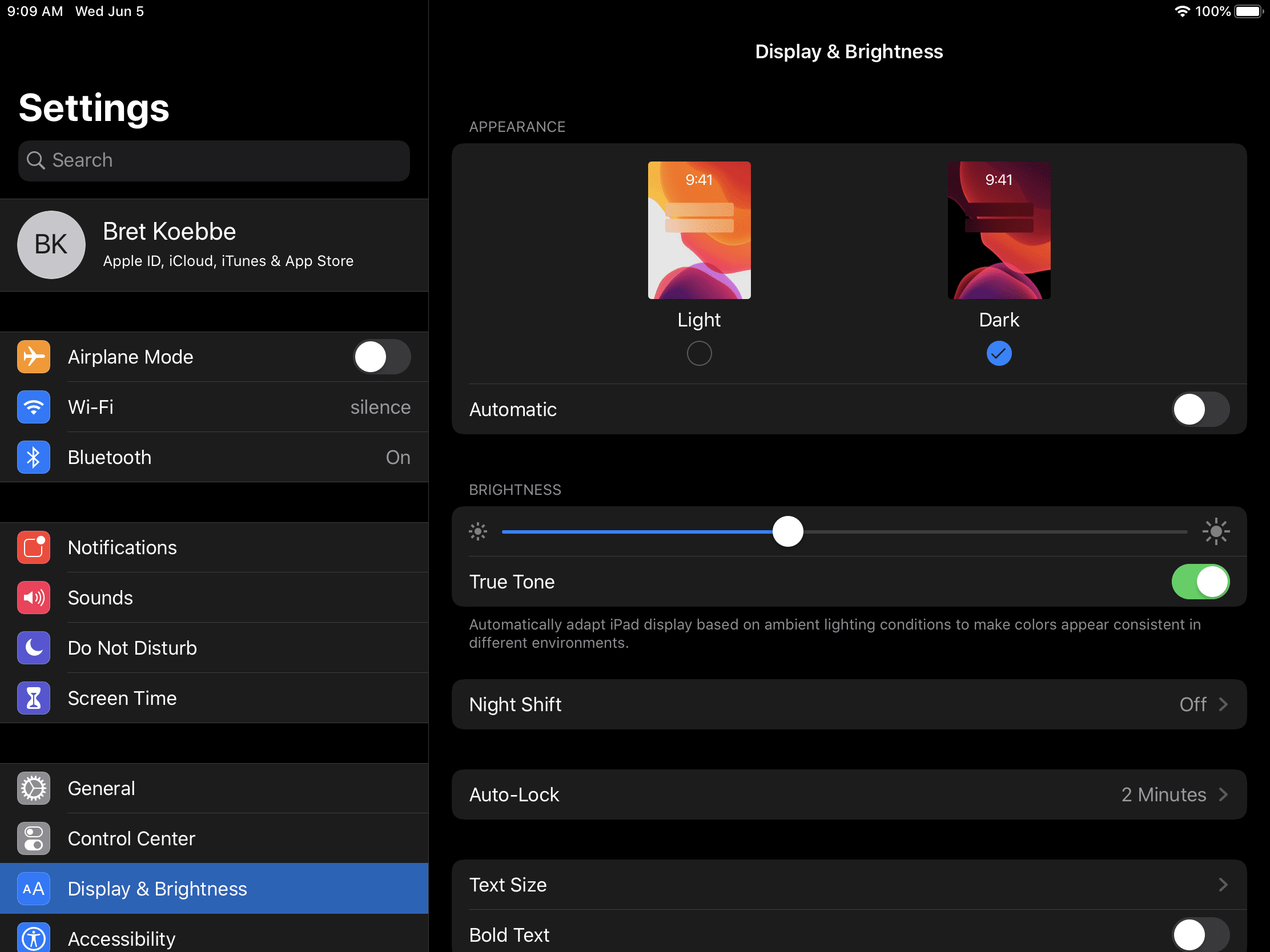
Task: Click the Settings search field
Action: coord(214,161)
